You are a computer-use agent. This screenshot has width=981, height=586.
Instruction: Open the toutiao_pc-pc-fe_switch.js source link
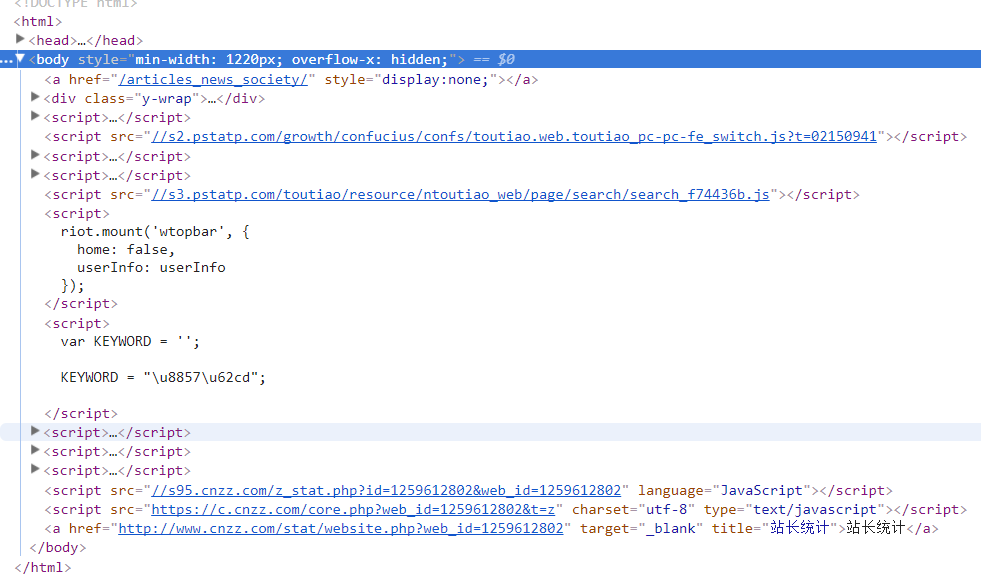pyautogui.click(x=513, y=137)
